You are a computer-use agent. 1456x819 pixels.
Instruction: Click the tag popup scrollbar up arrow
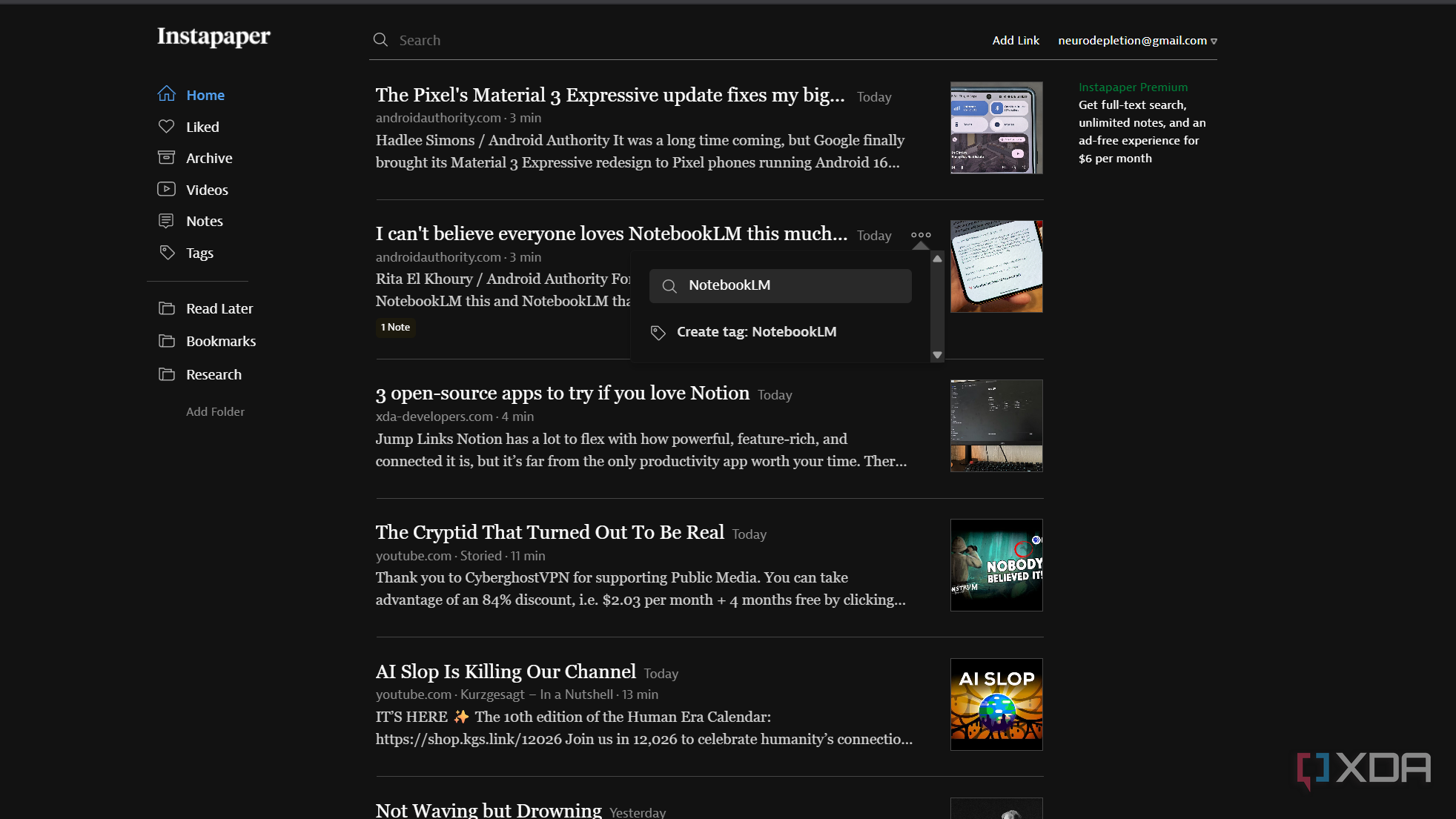click(937, 259)
